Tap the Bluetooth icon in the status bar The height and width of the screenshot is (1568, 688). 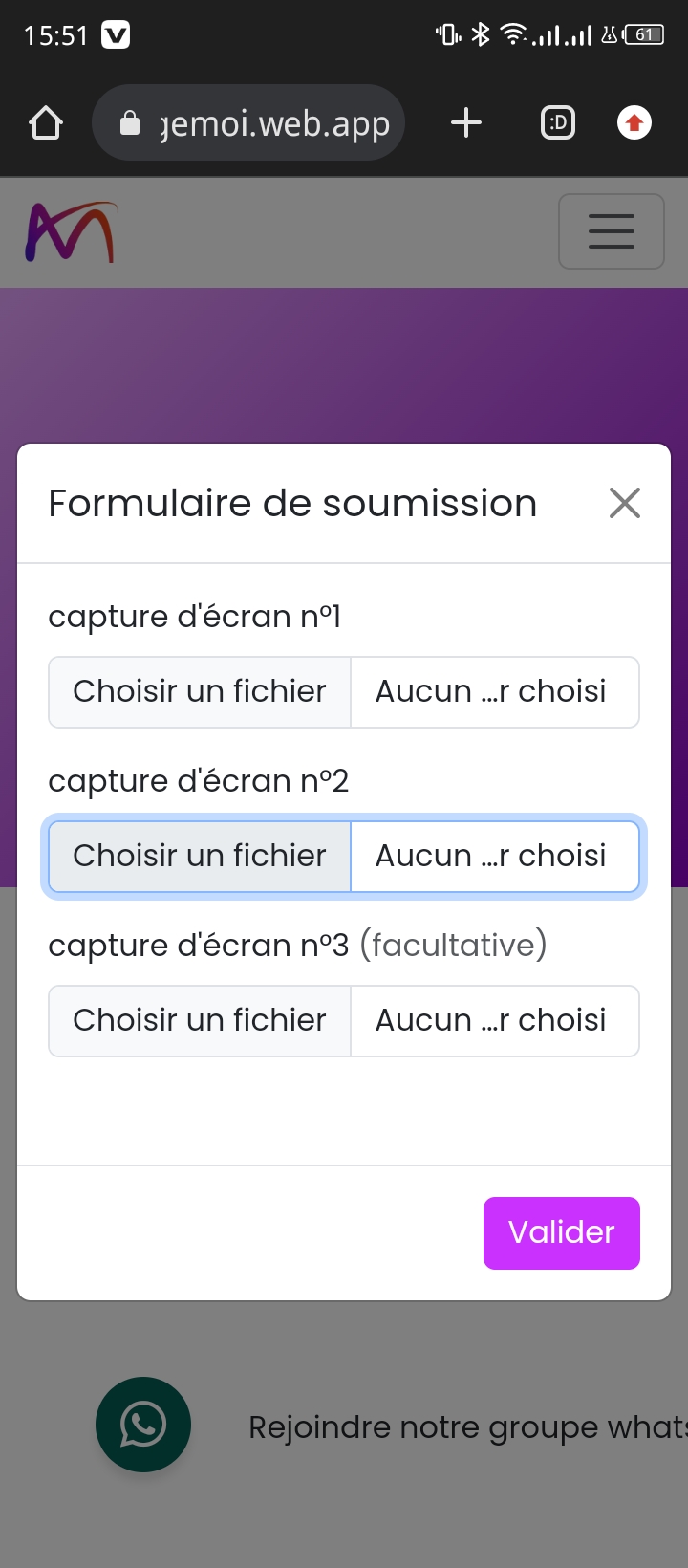[481, 35]
